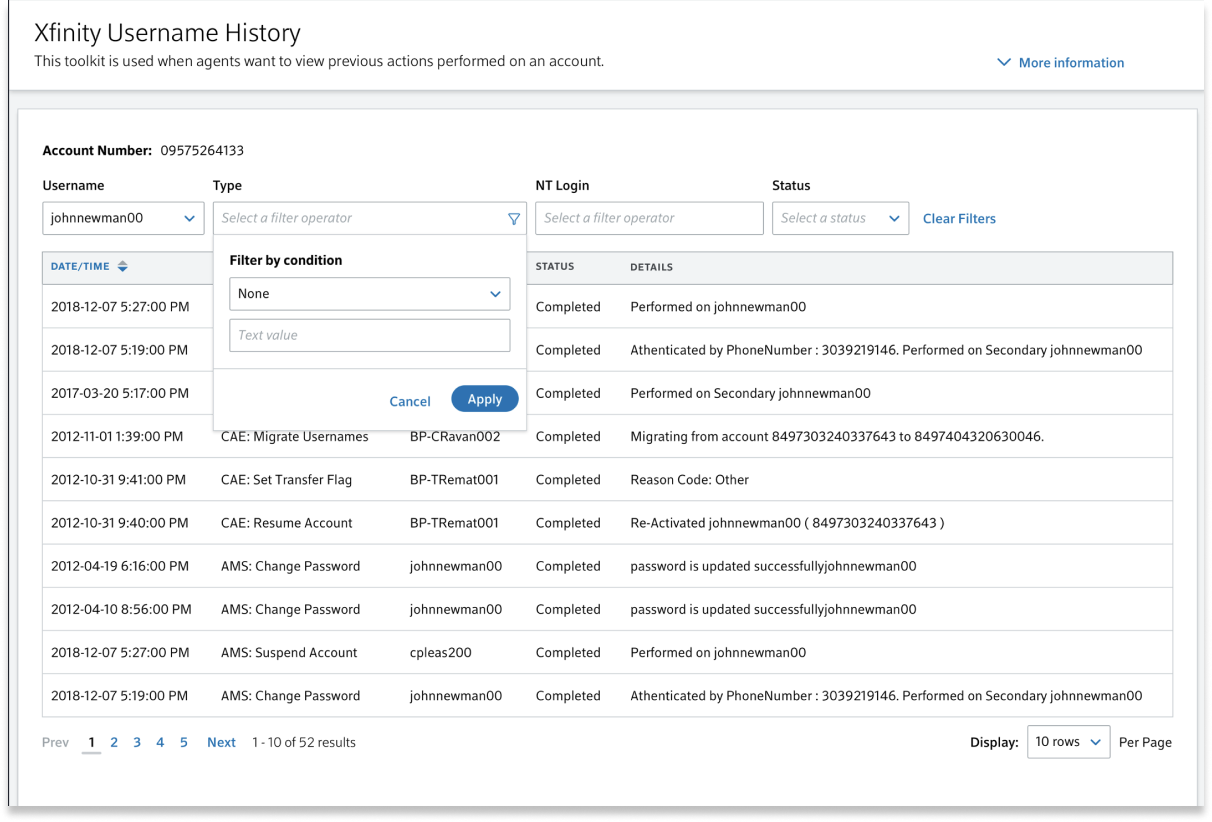Open the Display rows per page dropdown
Viewport: 1212px width, 822px height.
tap(1067, 742)
